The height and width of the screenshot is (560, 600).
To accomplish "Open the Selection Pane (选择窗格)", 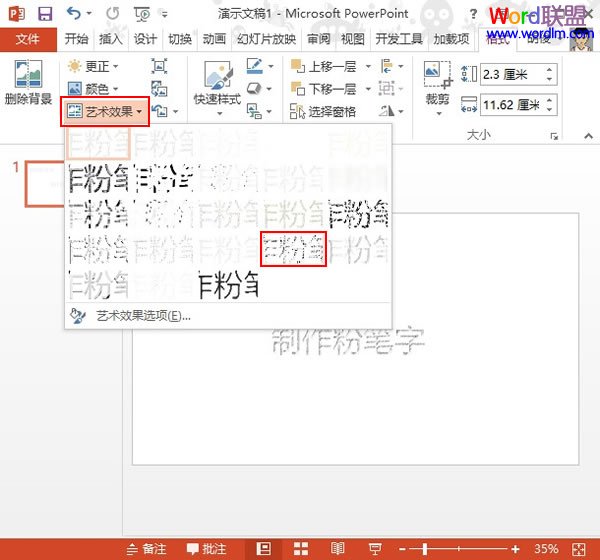I will [x=323, y=111].
